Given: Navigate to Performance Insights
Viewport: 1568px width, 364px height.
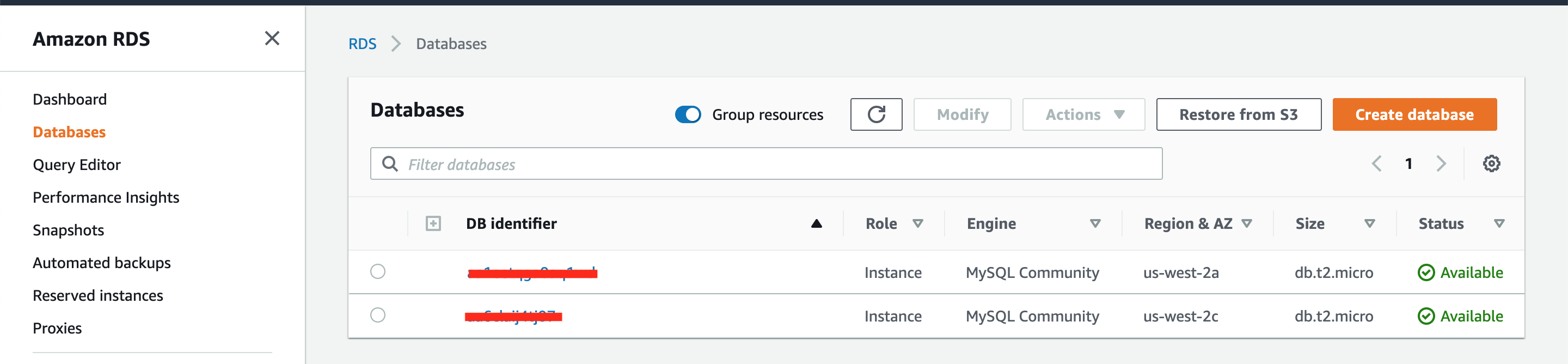Looking at the screenshot, I should tap(106, 198).
